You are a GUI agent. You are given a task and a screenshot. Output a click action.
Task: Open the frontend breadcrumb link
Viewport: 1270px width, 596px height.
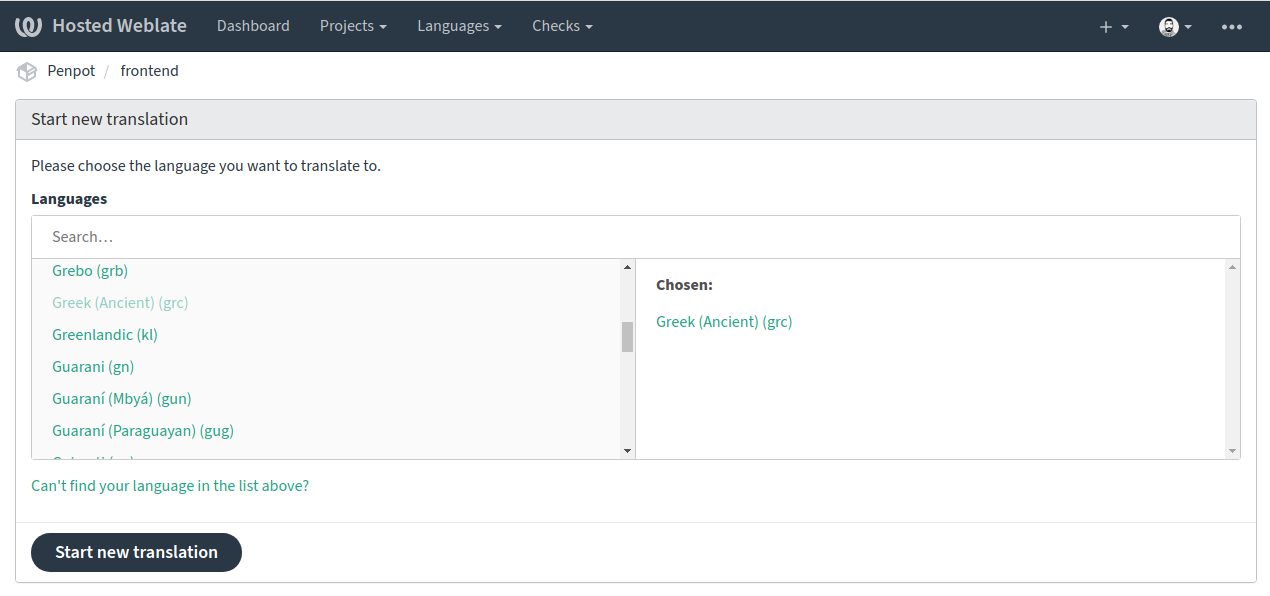pyautogui.click(x=149, y=71)
